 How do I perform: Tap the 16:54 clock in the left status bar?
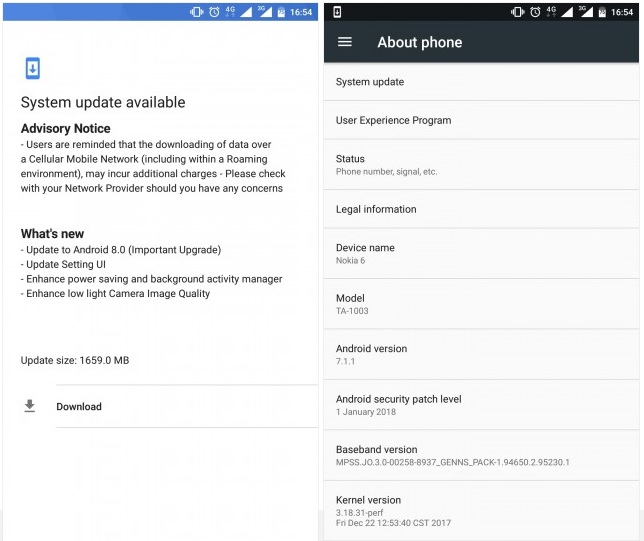pyautogui.click(x=301, y=12)
